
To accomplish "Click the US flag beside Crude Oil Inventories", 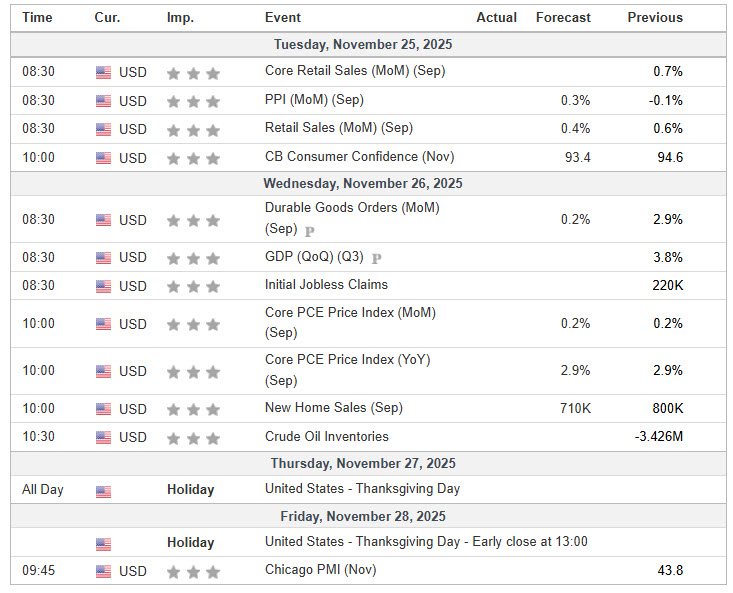I will [x=104, y=437].
